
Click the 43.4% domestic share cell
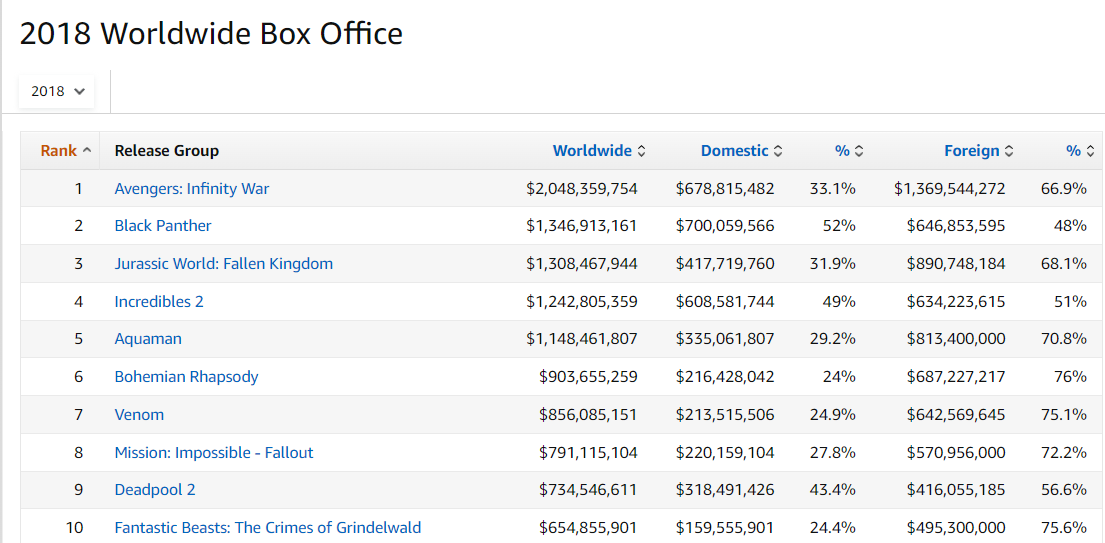click(832, 490)
